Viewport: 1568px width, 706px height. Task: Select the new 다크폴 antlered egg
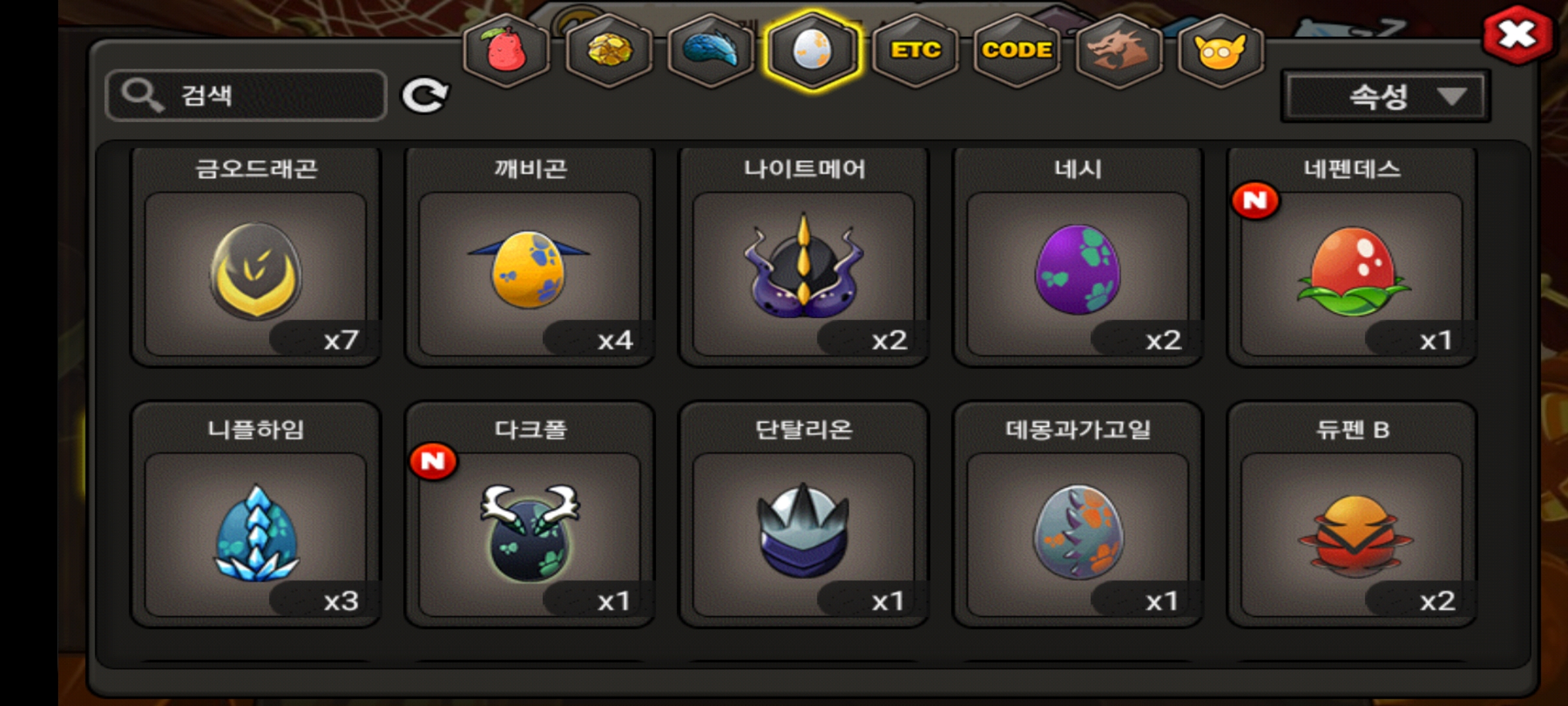click(x=530, y=515)
